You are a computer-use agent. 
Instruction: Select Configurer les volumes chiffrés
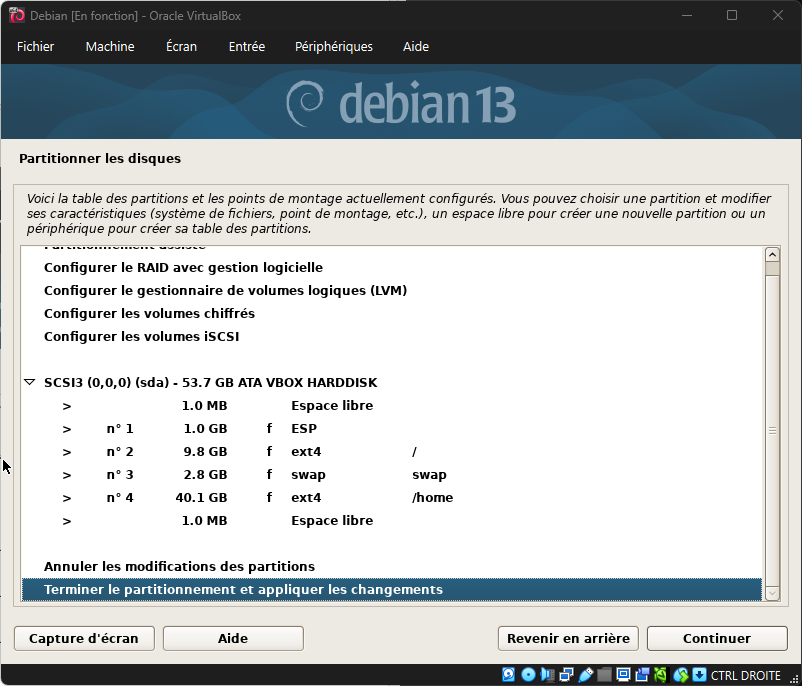(x=149, y=314)
